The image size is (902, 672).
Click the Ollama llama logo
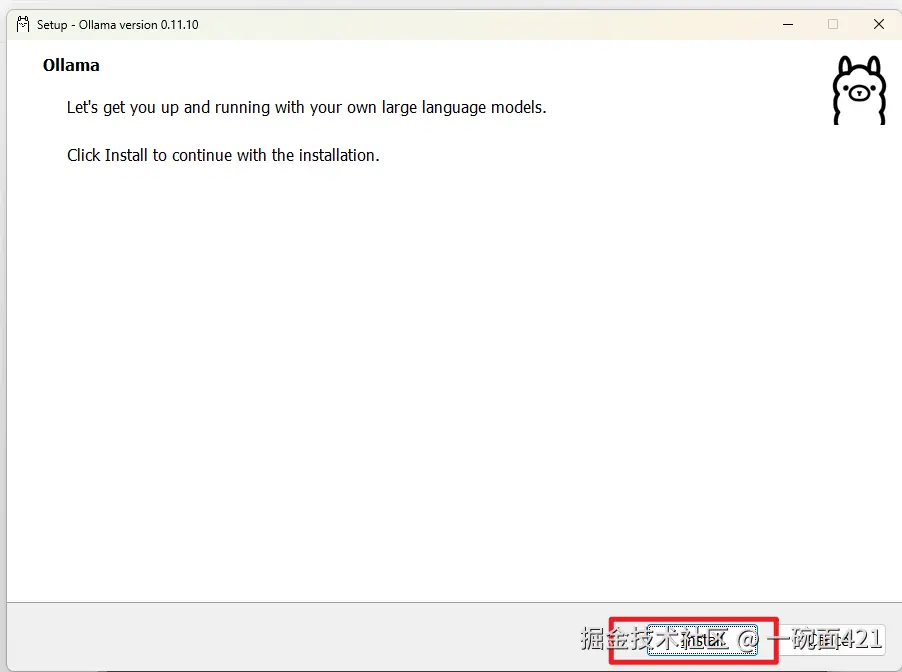pos(859,90)
